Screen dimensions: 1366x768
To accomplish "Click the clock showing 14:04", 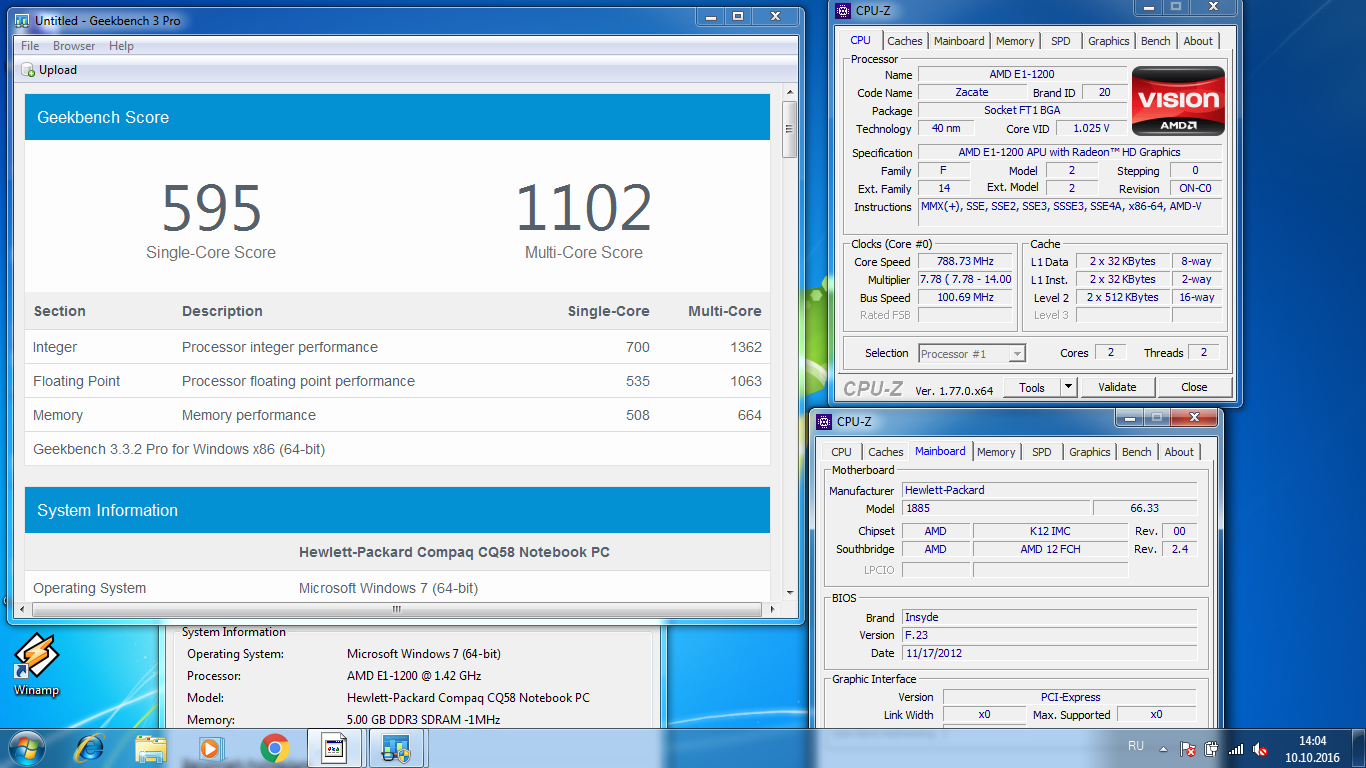I will (1312, 741).
